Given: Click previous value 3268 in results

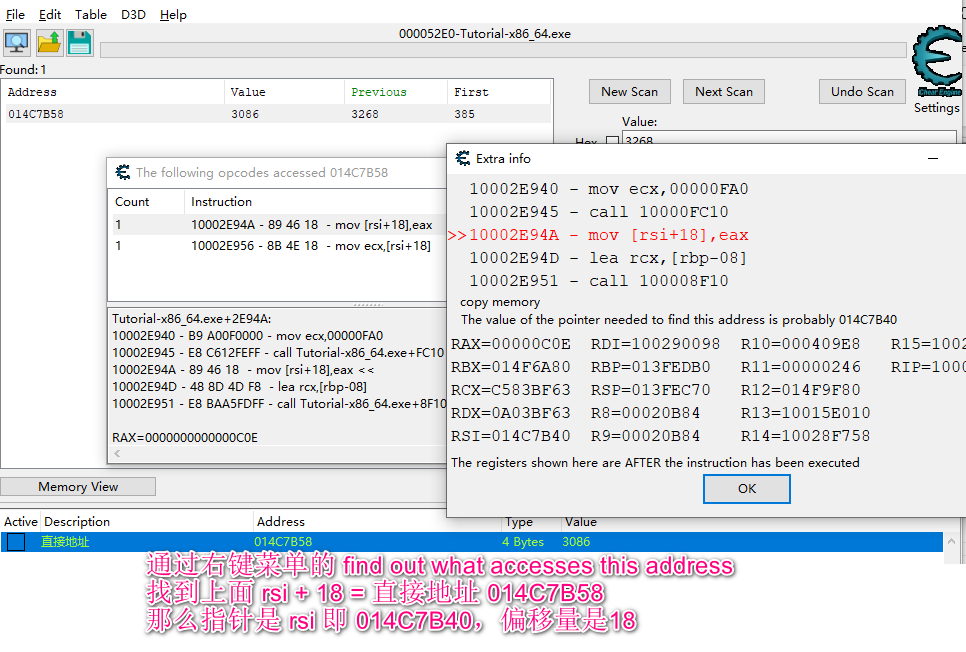Looking at the screenshot, I should (365, 114).
